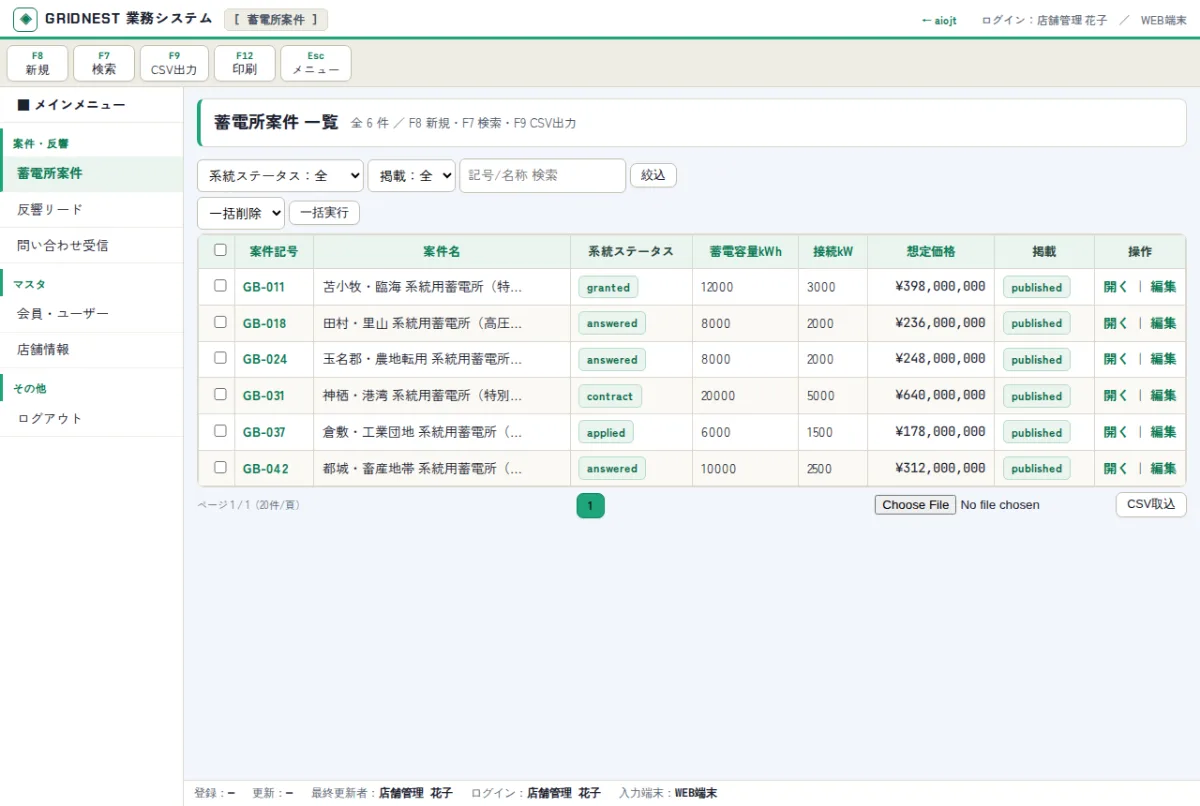Check the GB-042 row checkbox

220,467
